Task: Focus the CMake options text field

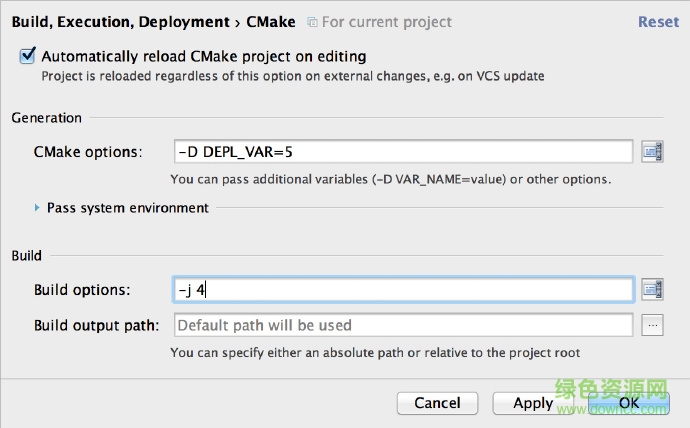Action: pyautogui.click(x=402, y=152)
